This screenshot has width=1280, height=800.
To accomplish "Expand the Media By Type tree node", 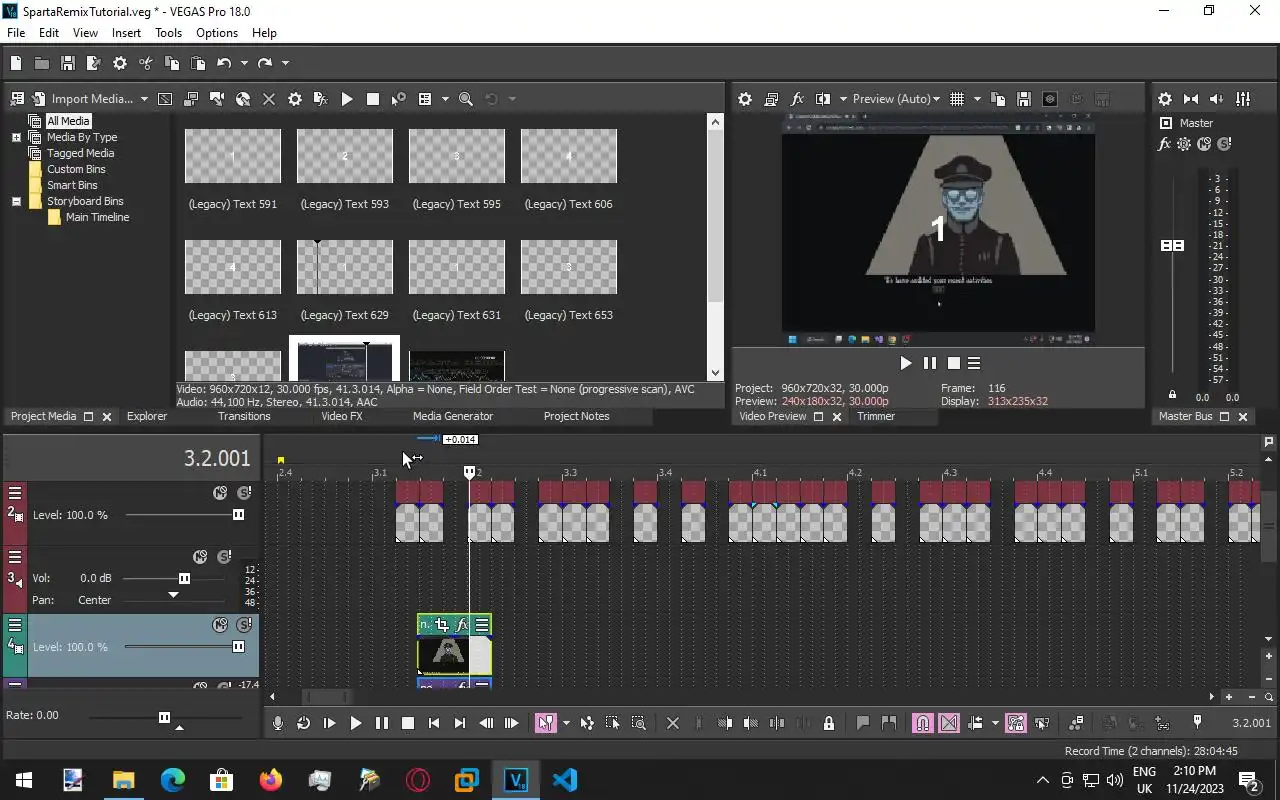I will 16,137.
